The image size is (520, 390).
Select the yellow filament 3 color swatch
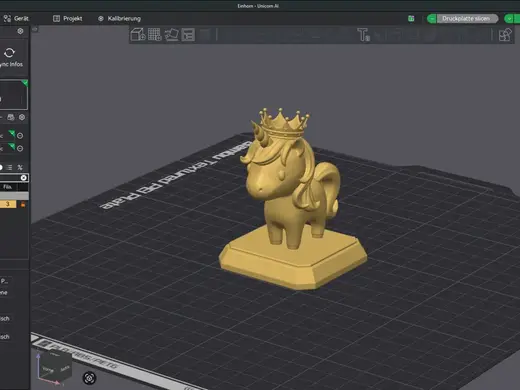point(8,204)
